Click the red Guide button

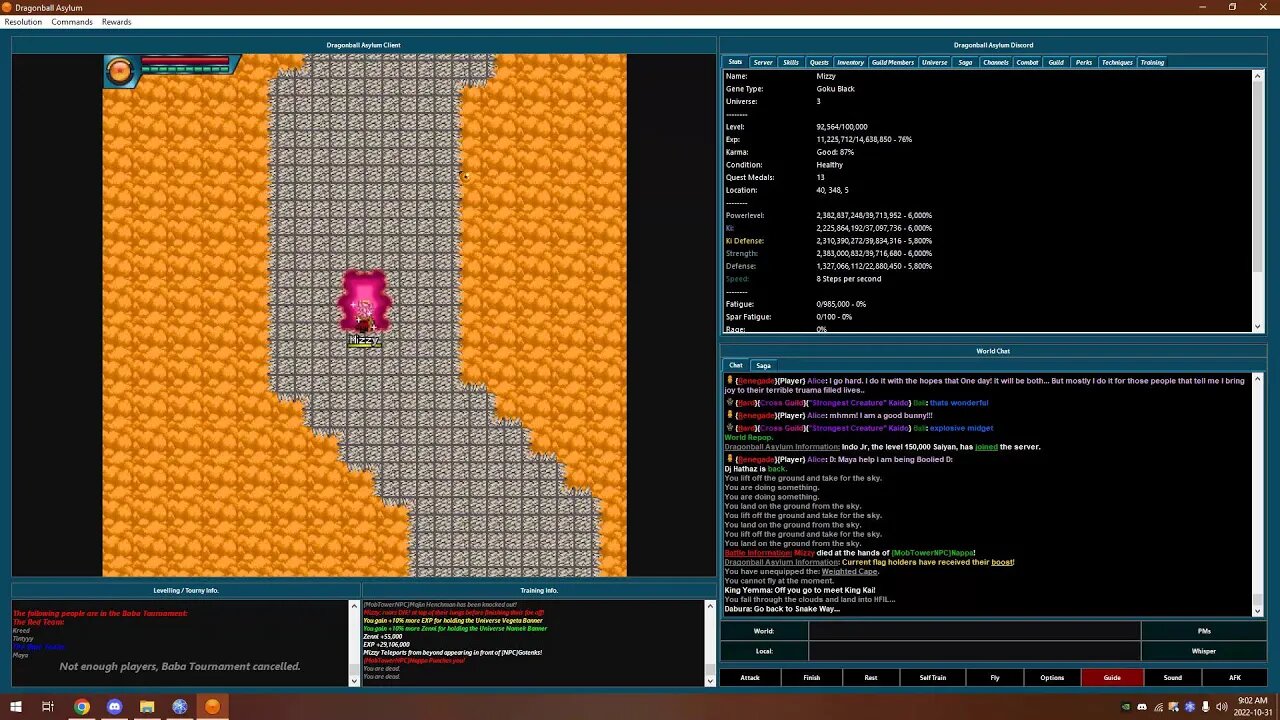[1112, 677]
